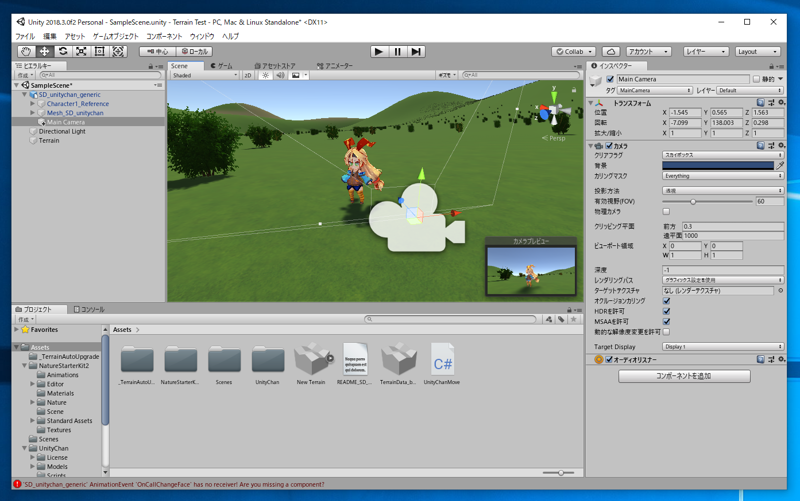This screenshot has width=800, height=501.
Task: Select the UnityChanMove C# script asset
Action: (x=442, y=364)
